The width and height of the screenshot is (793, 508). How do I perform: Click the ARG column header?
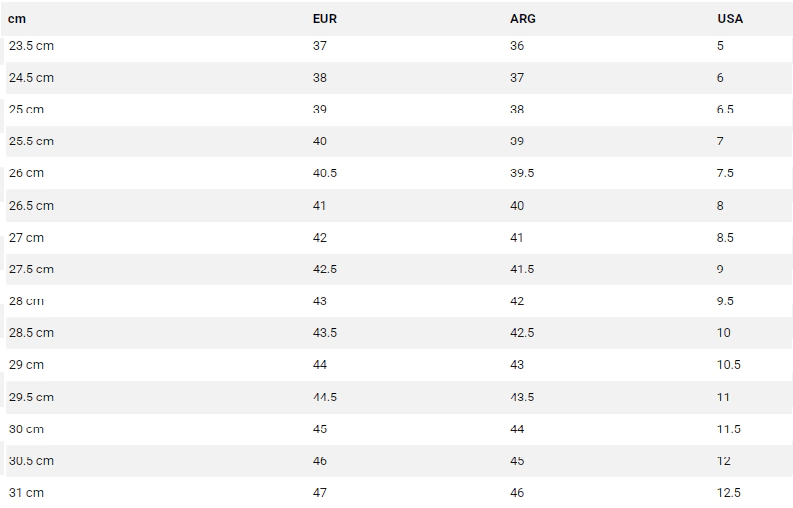point(522,19)
